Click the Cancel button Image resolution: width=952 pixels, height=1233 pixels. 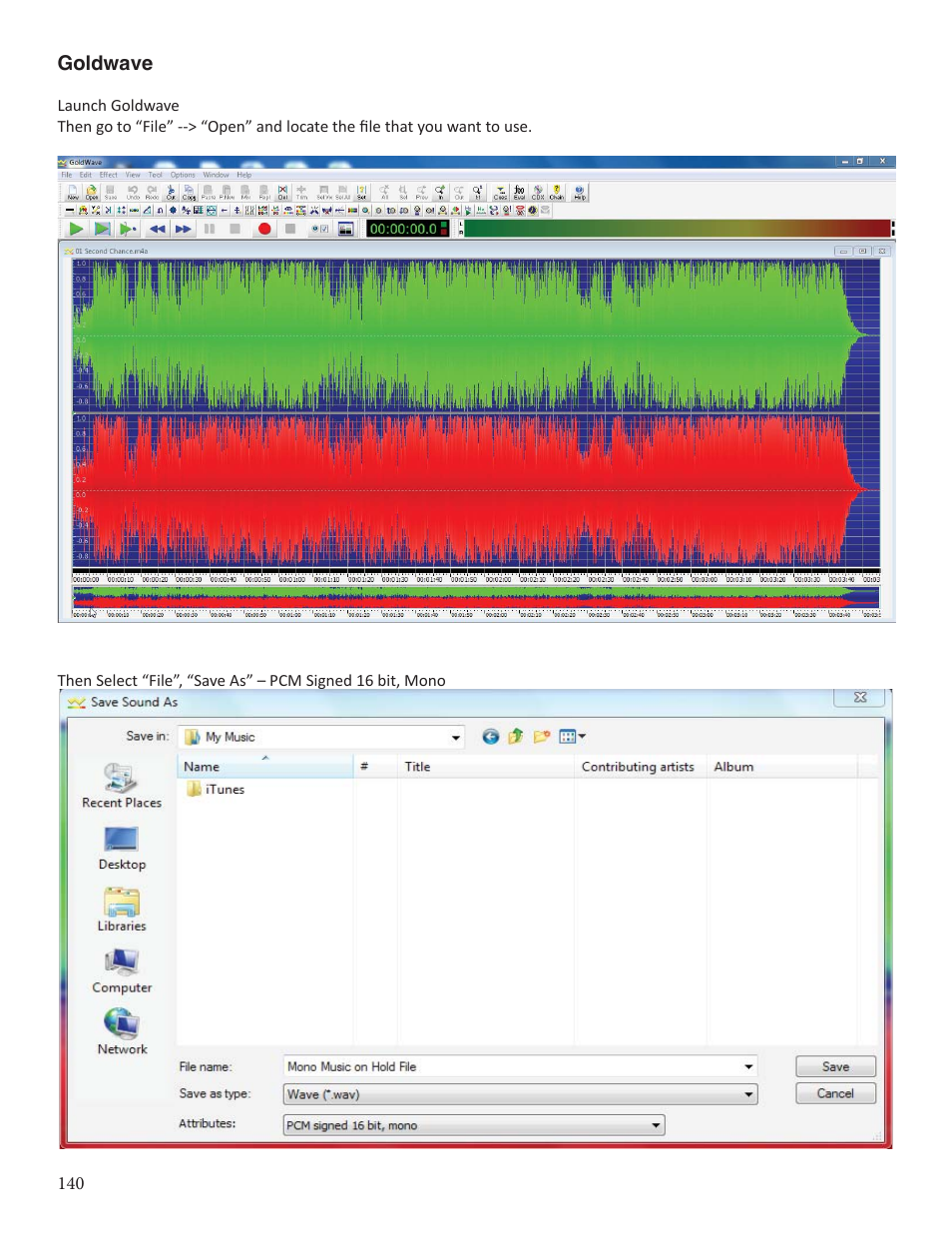(x=835, y=1093)
